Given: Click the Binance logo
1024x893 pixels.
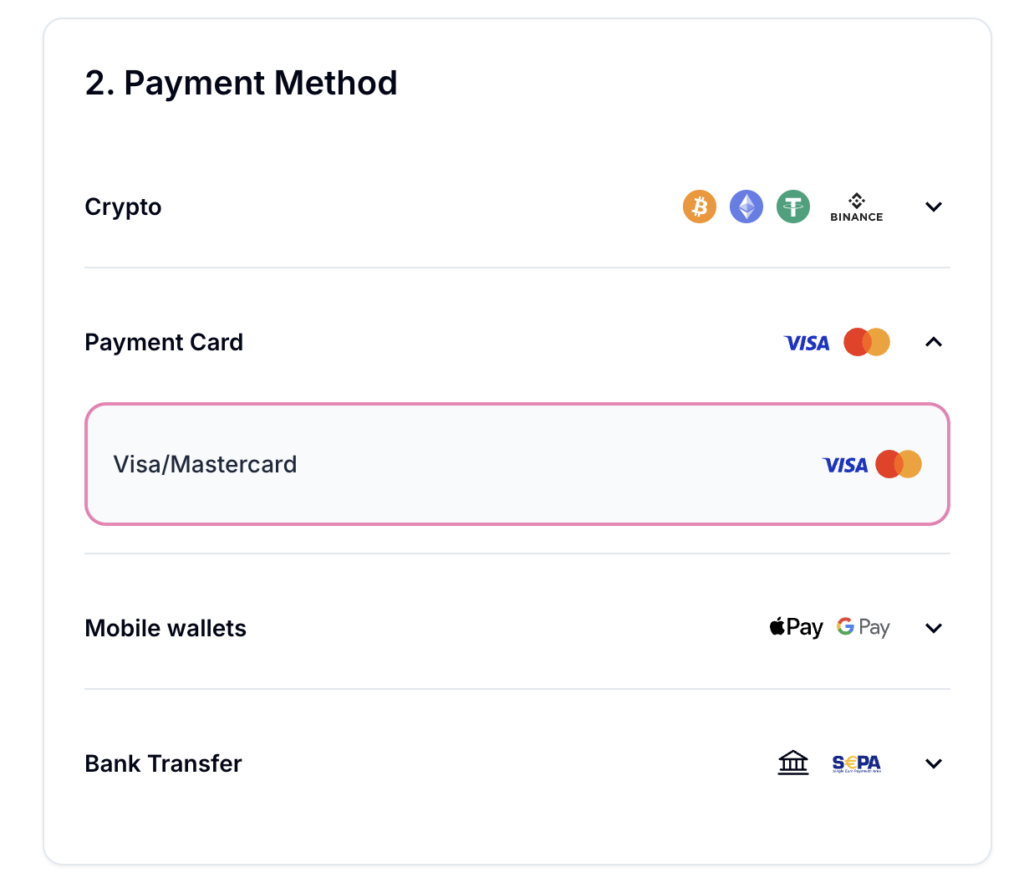Looking at the screenshot, I should coord(856,206).
